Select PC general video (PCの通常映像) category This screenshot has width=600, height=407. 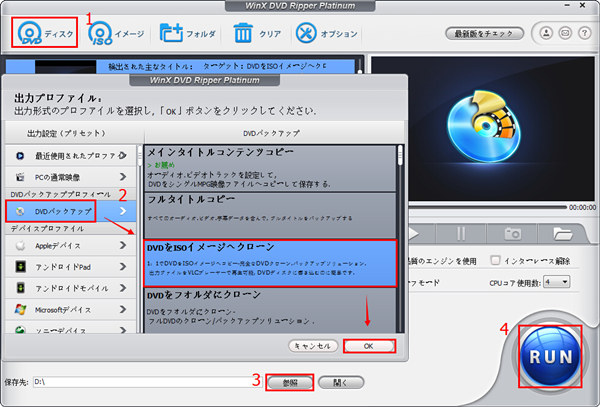coord(71,177)
